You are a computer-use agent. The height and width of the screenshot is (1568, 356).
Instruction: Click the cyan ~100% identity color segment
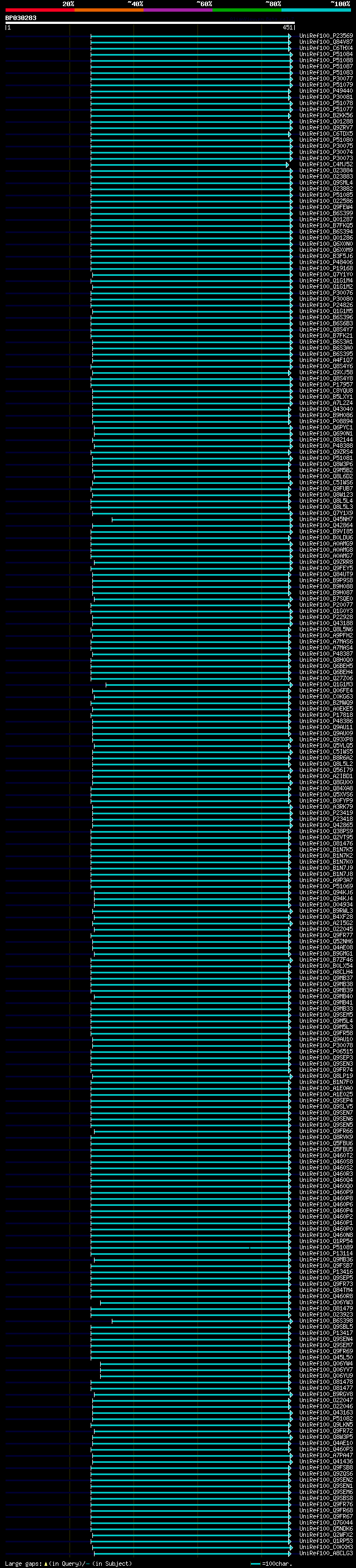pyautogui.click(x=316, y=10)
